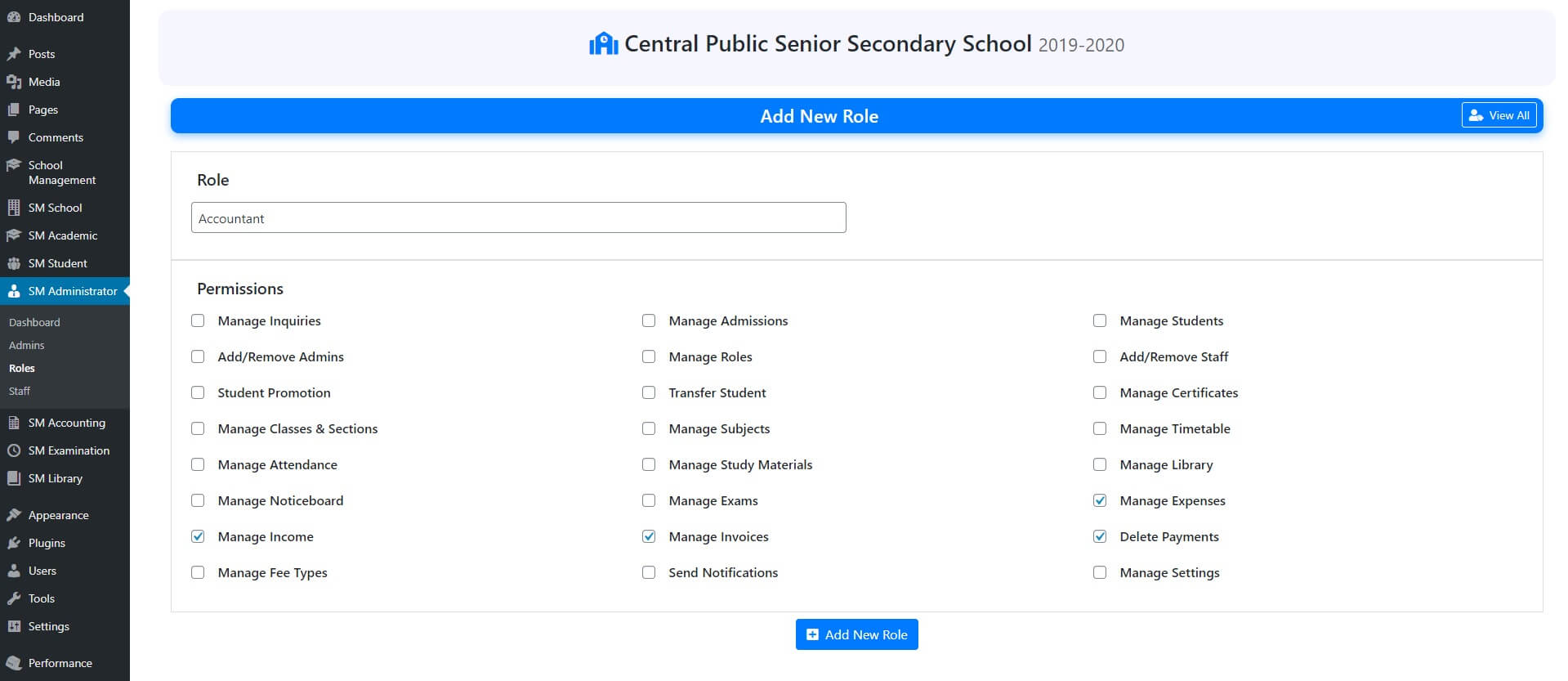1568x681 pixels.
Task: Click the SM Examination clock icon
Action: click(x=14, y=450)
